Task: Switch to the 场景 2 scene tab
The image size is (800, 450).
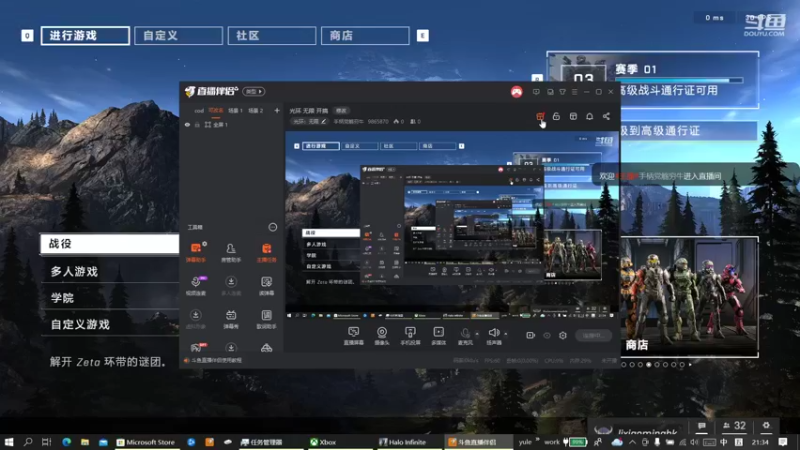Action: (255, 111)
